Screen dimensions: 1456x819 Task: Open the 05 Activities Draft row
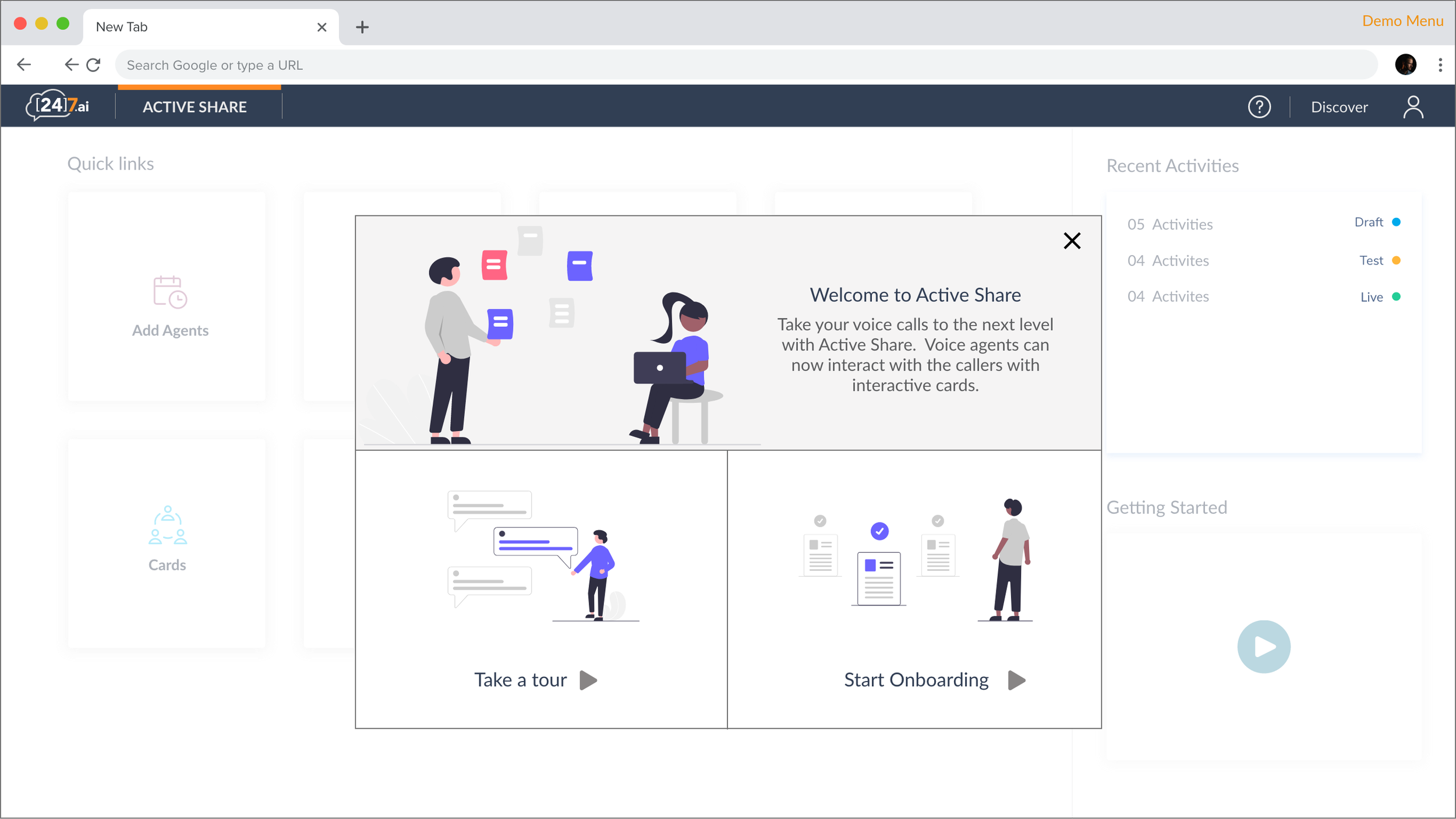[1169, 224]
